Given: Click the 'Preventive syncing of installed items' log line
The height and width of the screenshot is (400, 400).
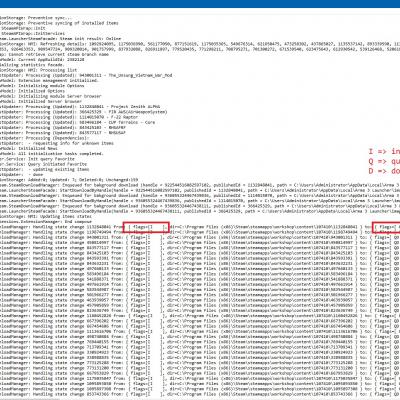Looking at the screenshot, I should (59, 23).
